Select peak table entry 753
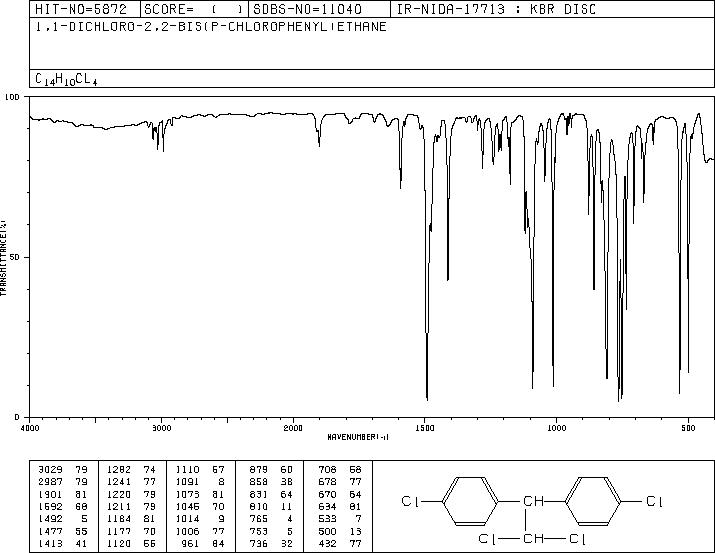Screen dimensions: 715x553 click(259, 531)
